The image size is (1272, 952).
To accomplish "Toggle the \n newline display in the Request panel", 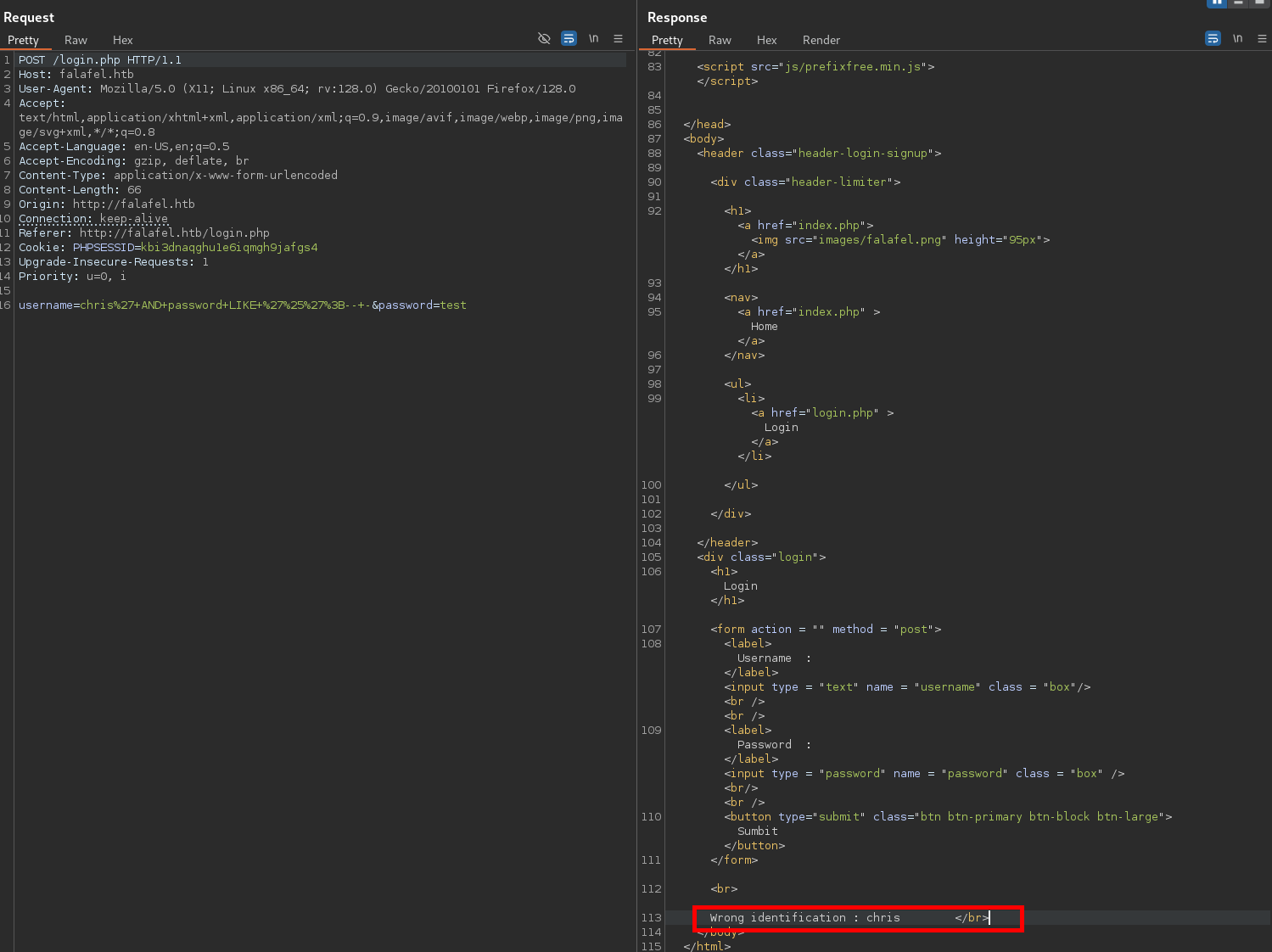I will (x=594, y=39).
